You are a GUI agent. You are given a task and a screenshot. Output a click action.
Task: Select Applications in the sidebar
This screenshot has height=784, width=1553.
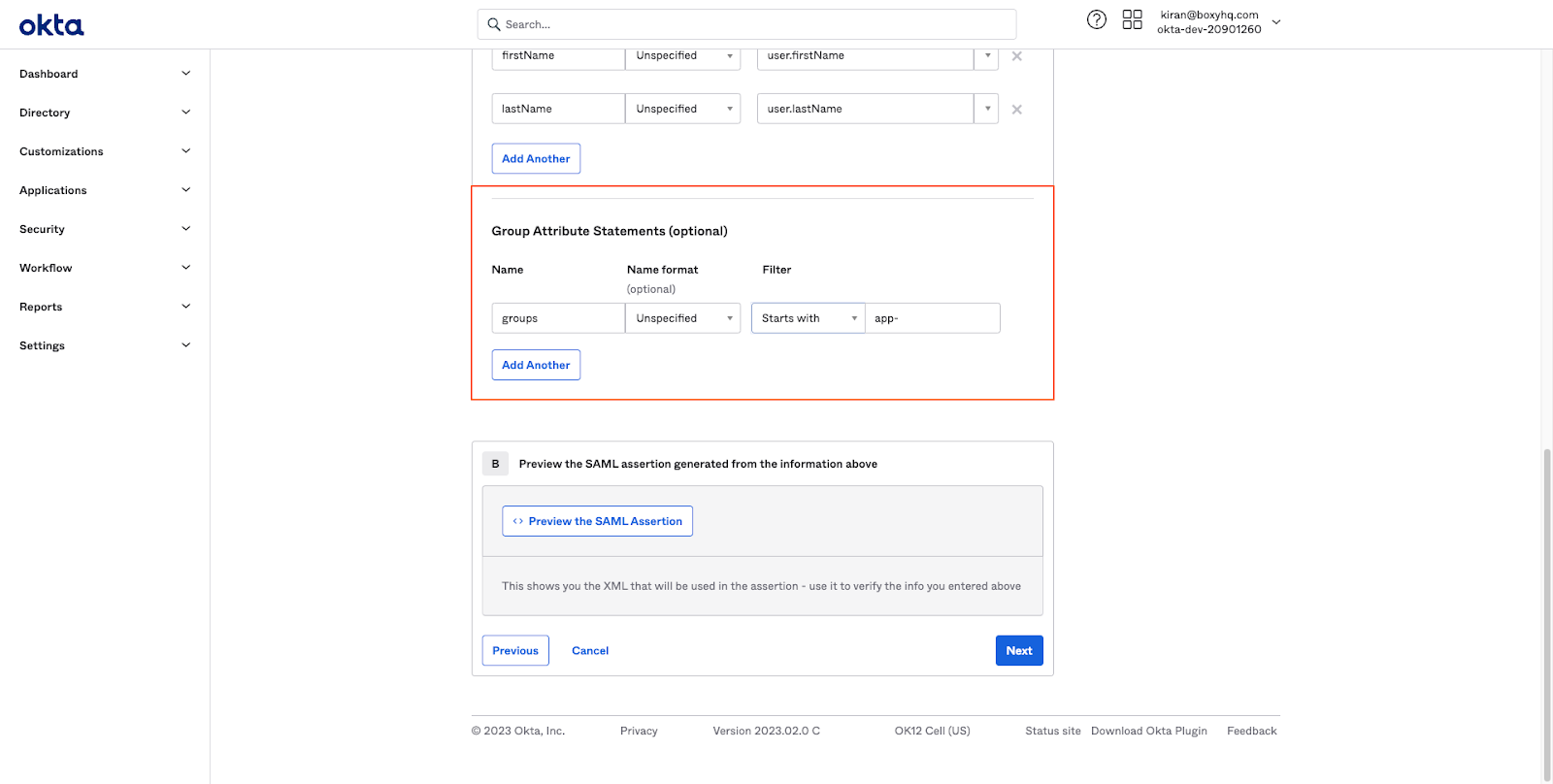[x=53, y=190]
